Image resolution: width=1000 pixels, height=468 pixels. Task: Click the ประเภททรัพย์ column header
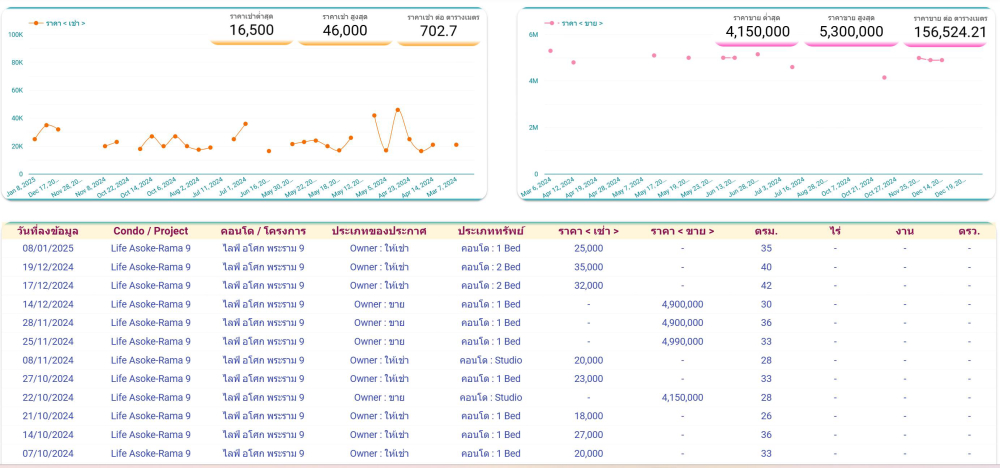click(x=491, y=231)
